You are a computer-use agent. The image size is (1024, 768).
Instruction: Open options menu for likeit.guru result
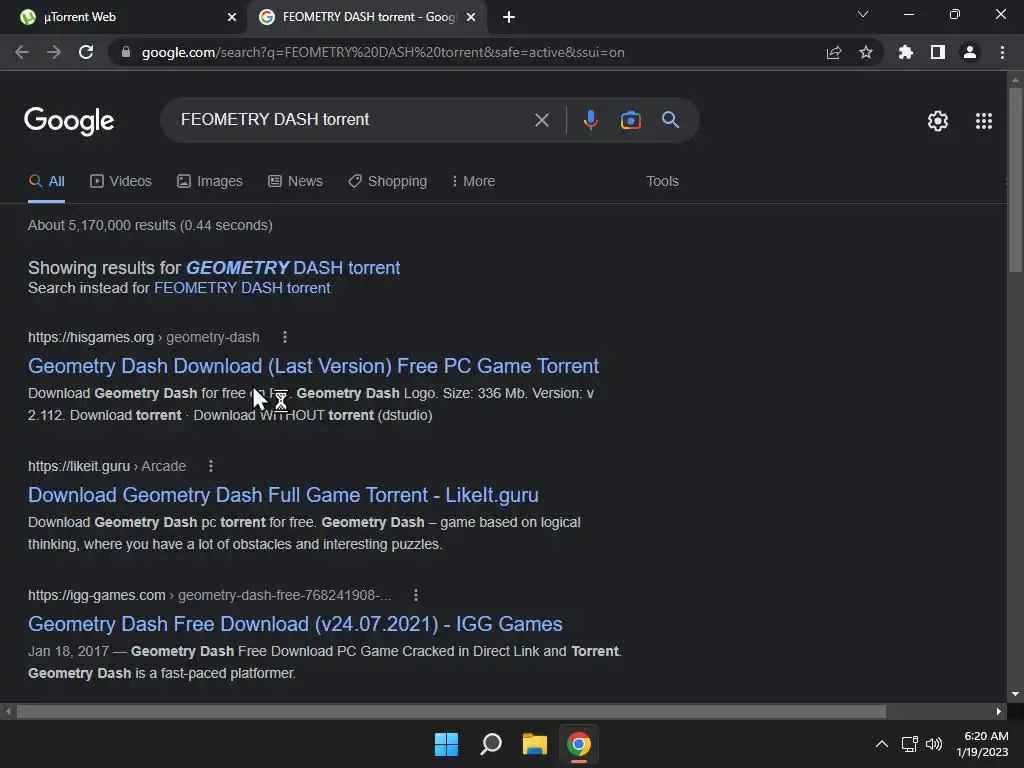coord(210,466)
